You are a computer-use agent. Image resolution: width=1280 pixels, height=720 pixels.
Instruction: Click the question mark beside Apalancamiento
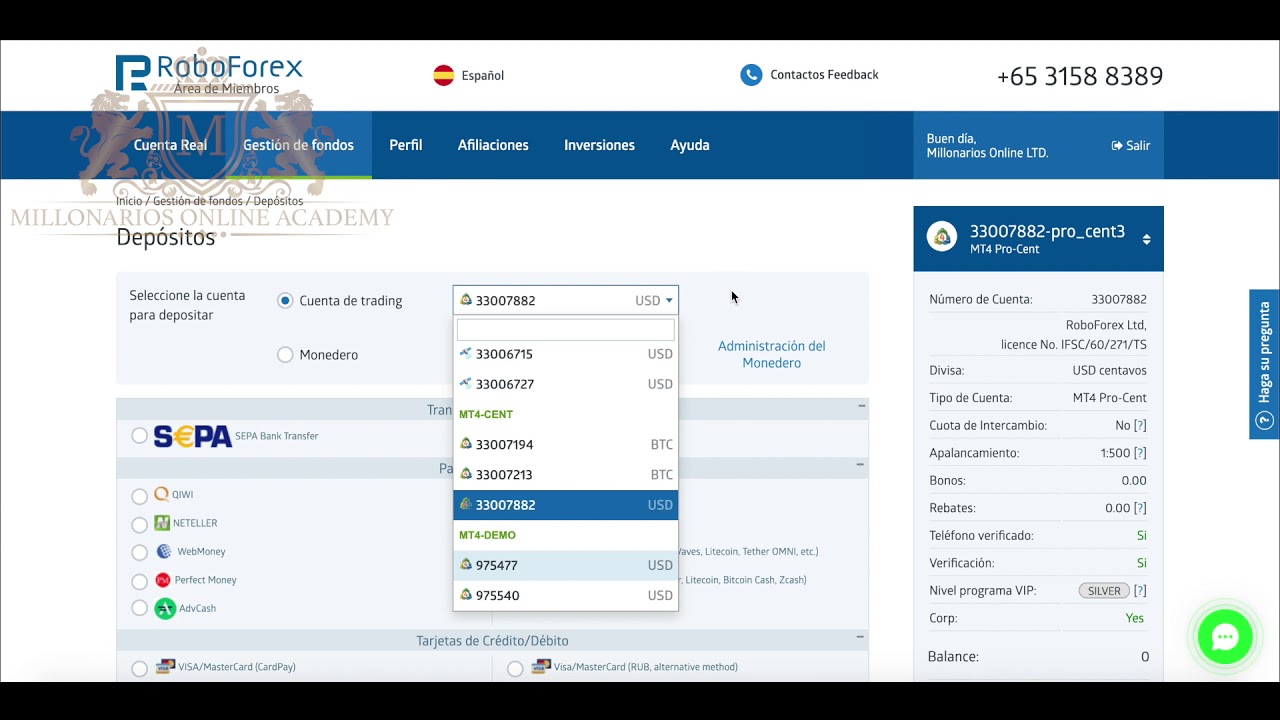tap(1140, 453)
